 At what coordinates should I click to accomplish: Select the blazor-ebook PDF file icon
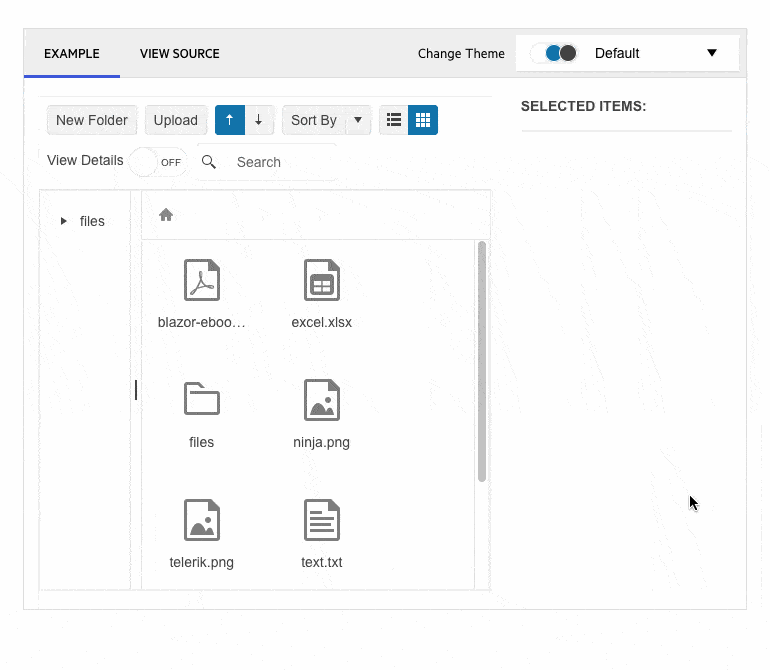[201, 280]
